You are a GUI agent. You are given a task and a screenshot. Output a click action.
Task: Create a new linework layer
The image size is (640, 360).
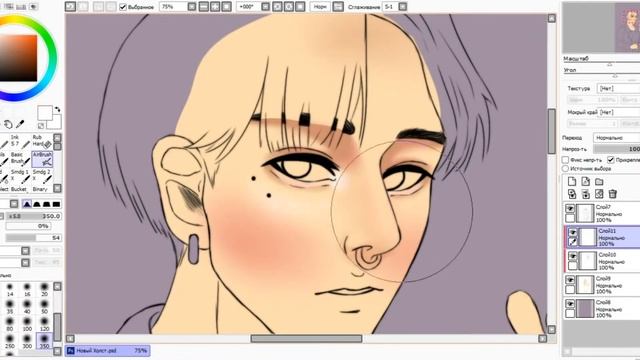(586, 182)
